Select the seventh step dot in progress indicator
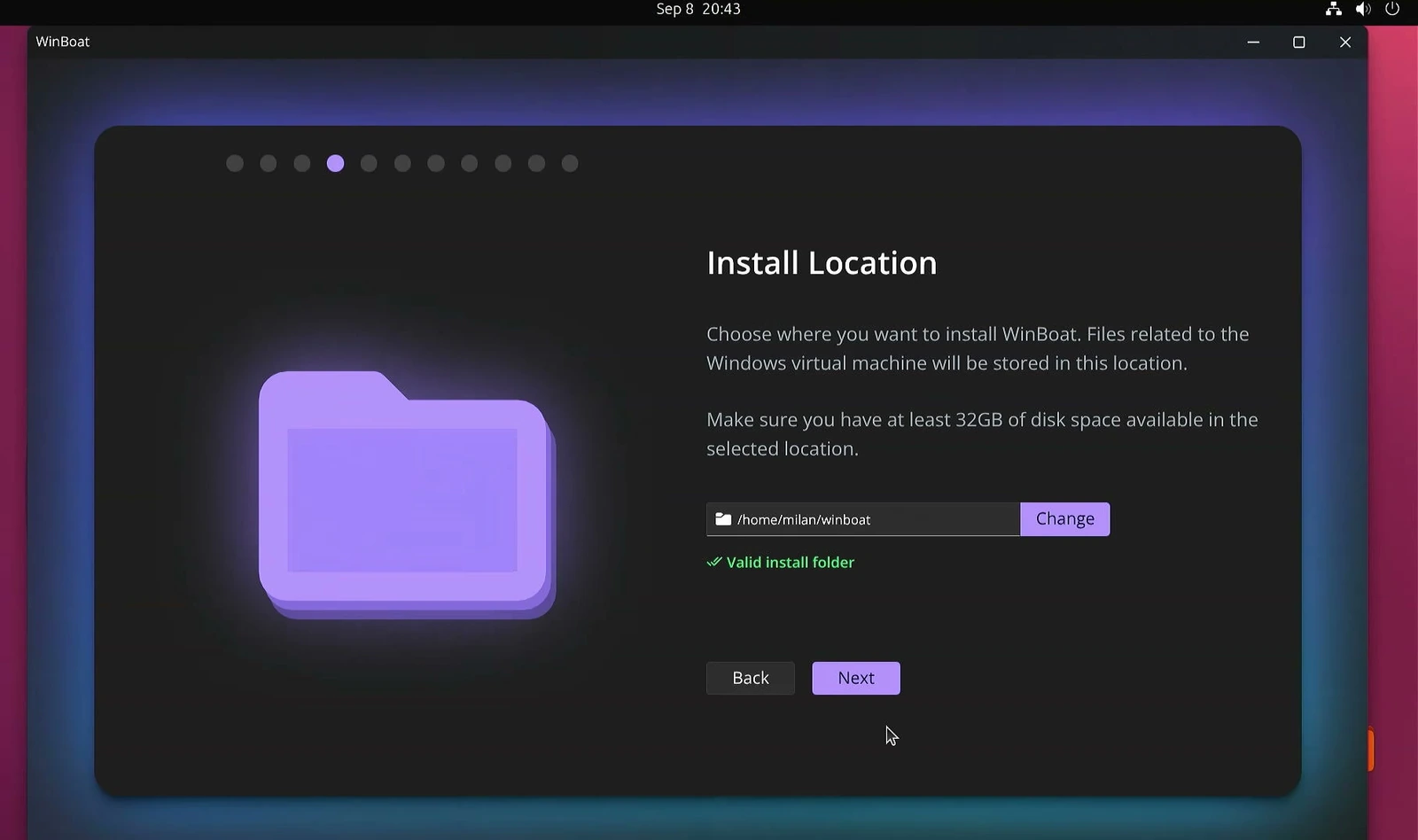Screen dimensions: 1418x840 (436, 163)
